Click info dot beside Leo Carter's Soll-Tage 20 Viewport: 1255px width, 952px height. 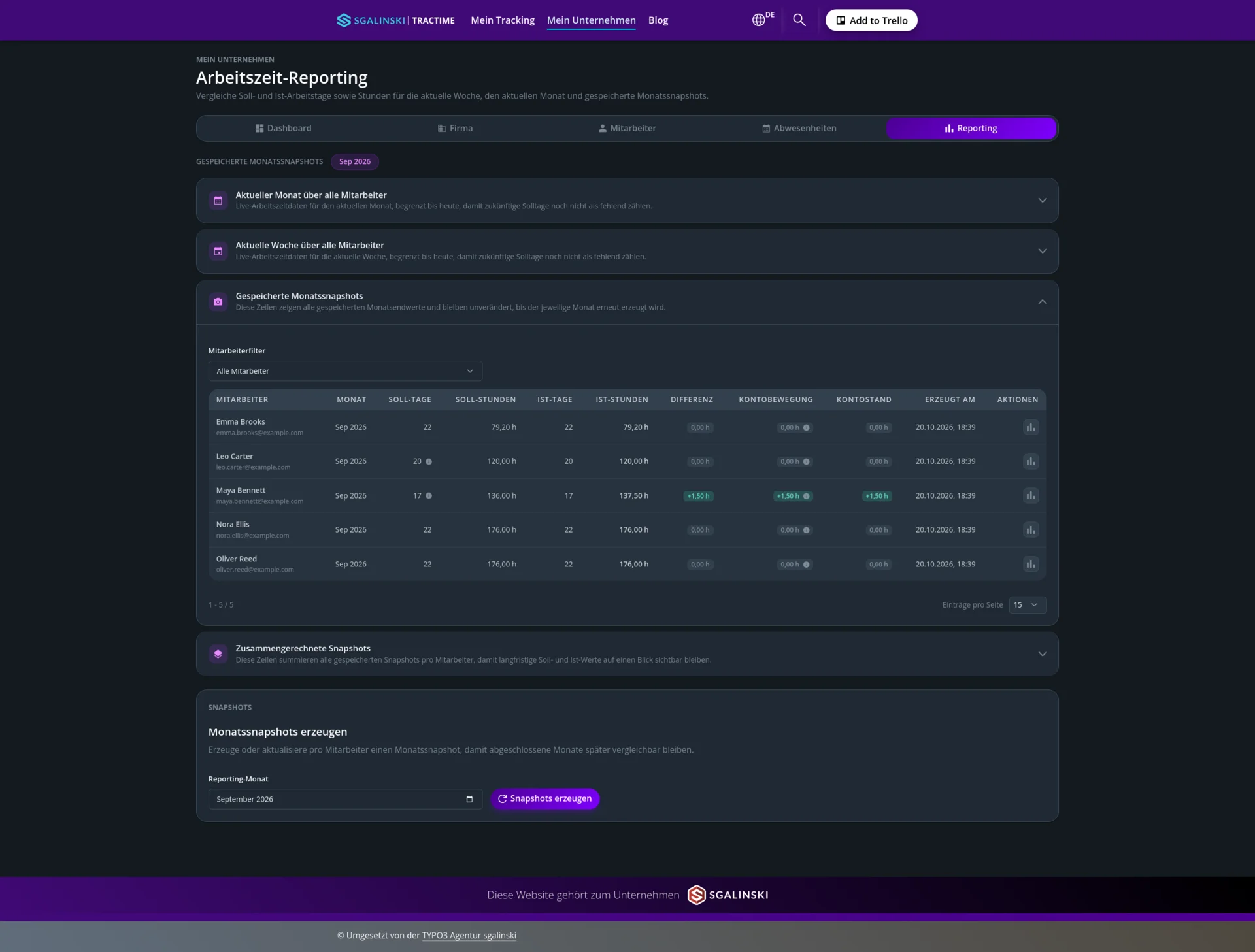tap(429, 461)
